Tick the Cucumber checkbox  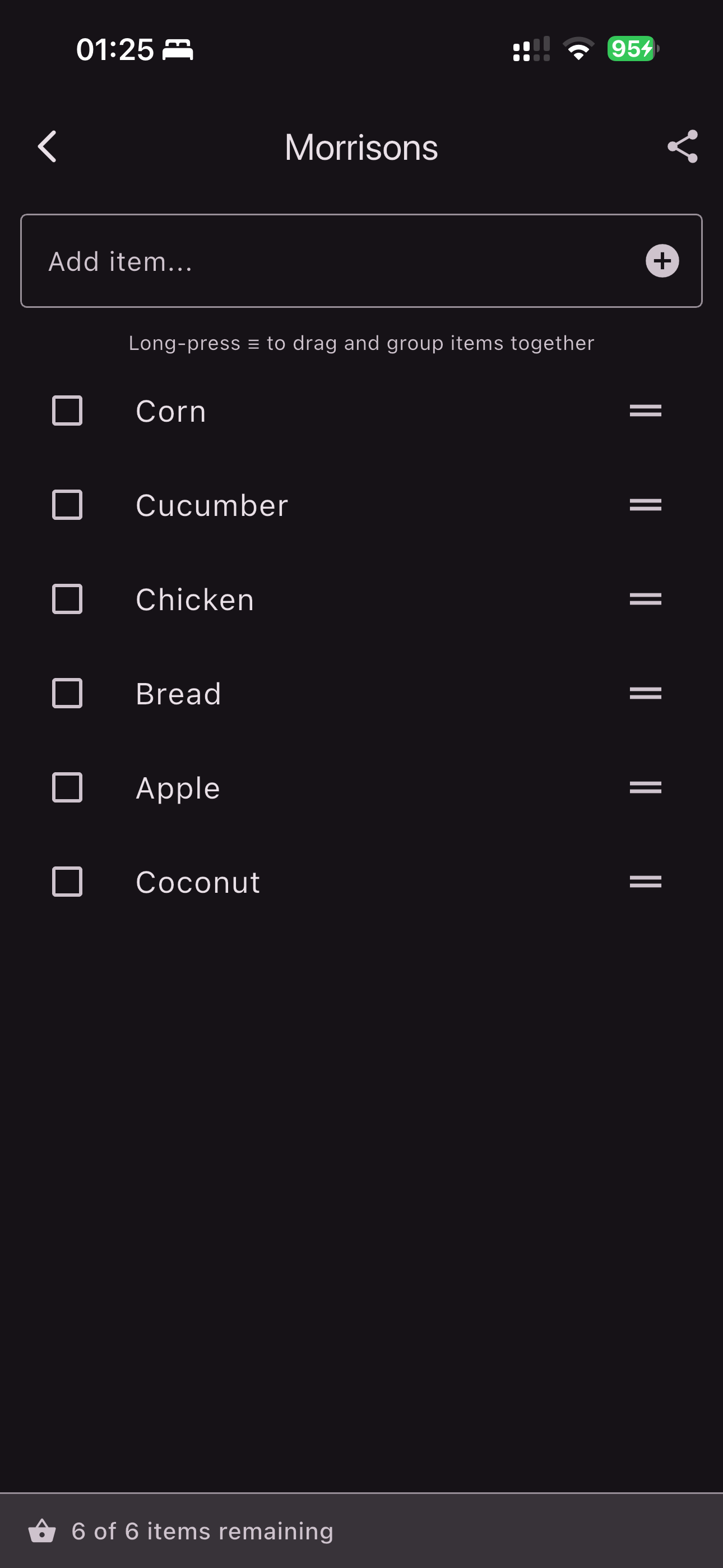point(67,505)
